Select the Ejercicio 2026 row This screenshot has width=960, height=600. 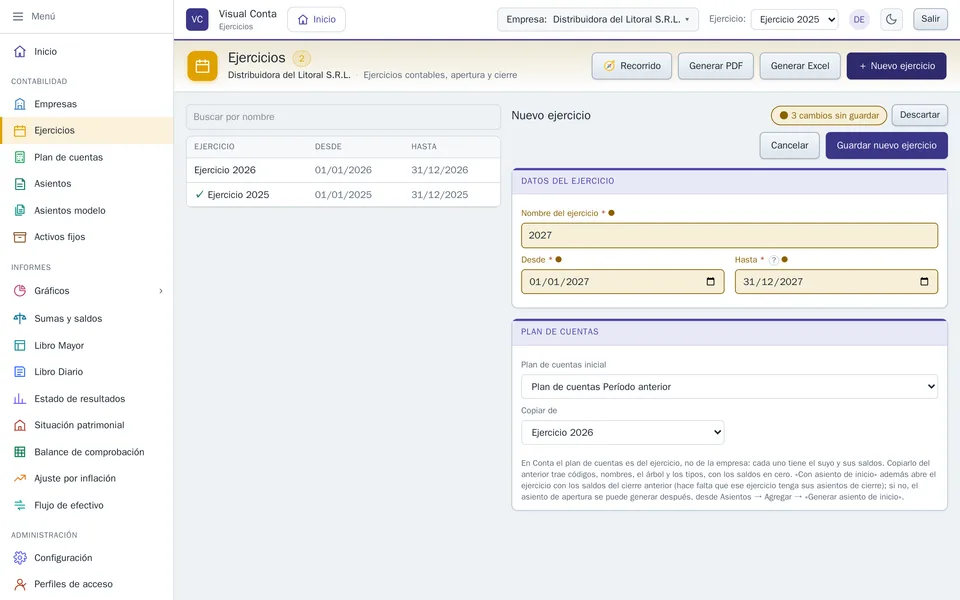(x=343, y=170)
